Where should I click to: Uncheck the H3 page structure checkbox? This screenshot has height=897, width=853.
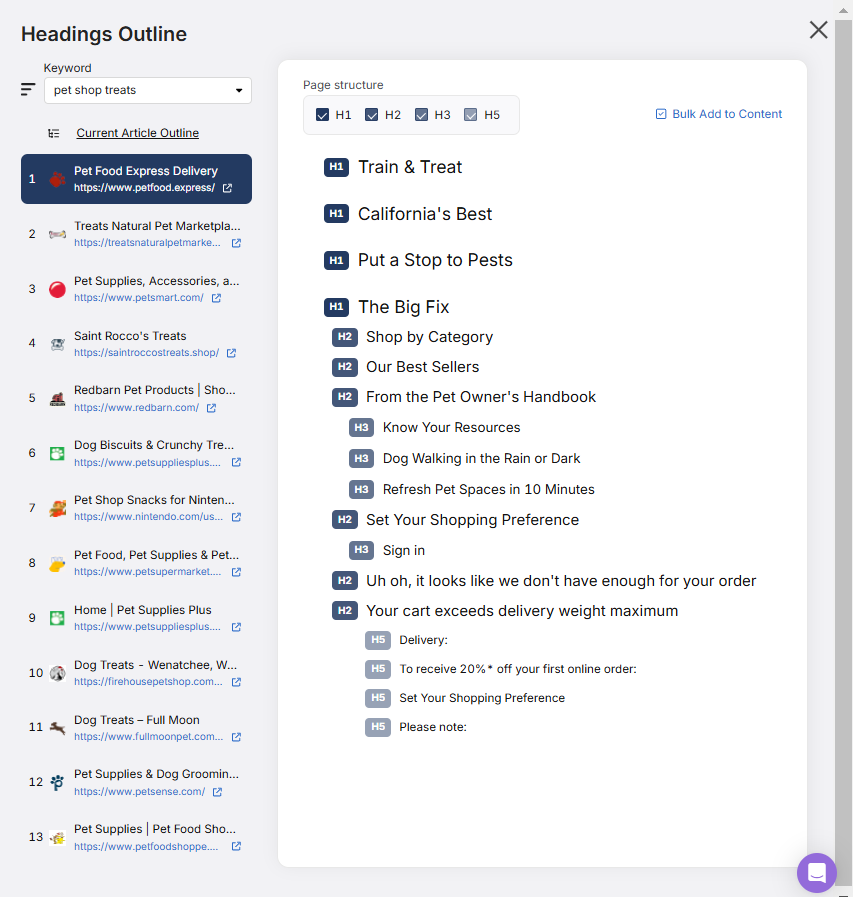(x=421, y=115)
